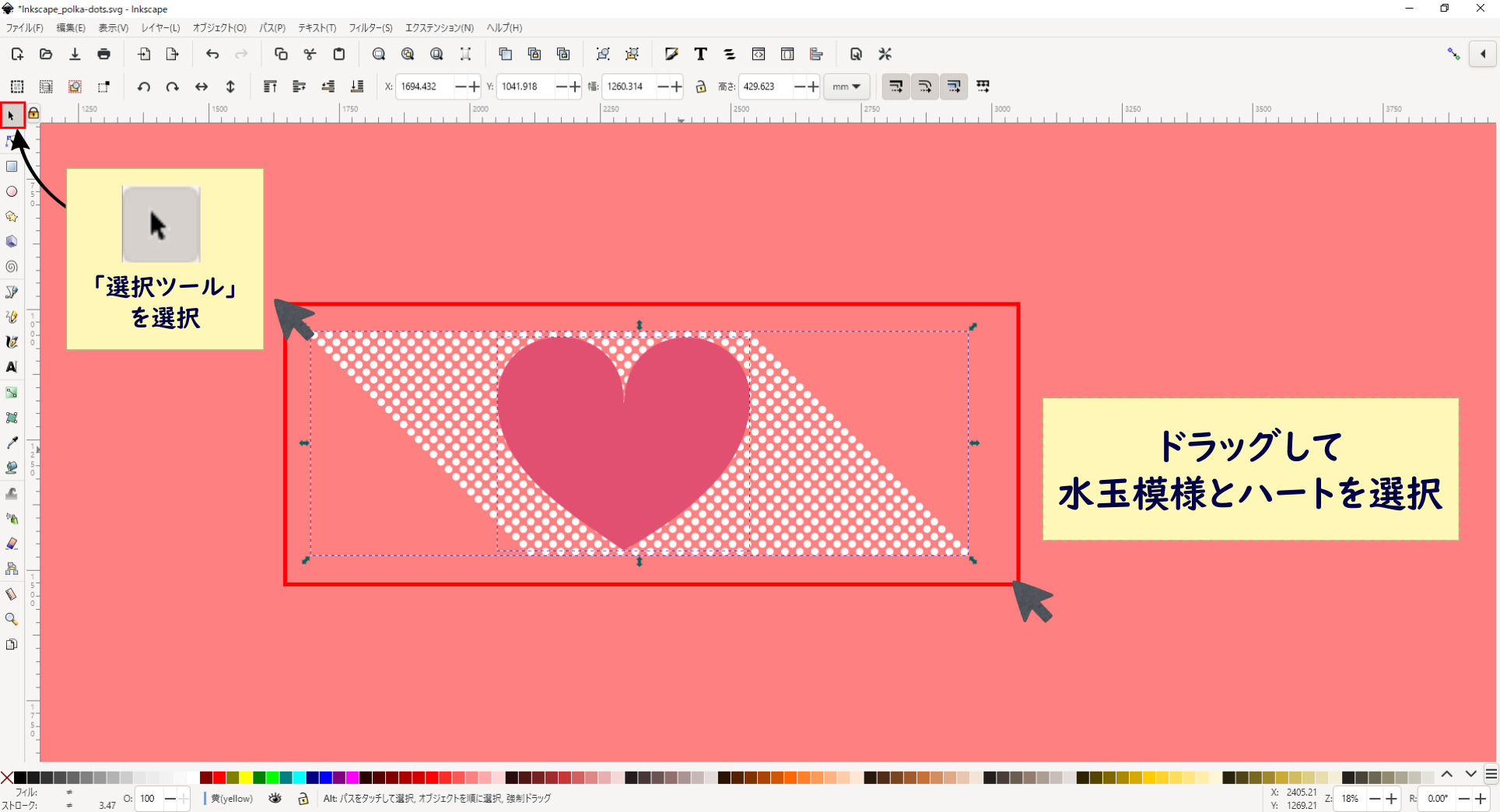Select the Dropper (color picker) tool

[x=12, y=443]
